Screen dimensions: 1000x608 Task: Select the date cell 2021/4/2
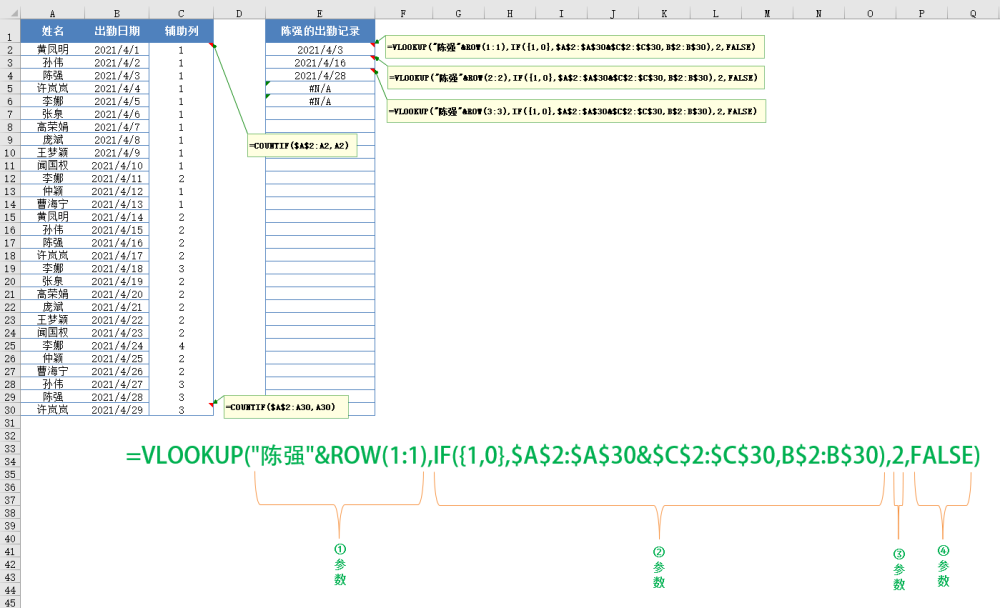[x=117, y=63]
